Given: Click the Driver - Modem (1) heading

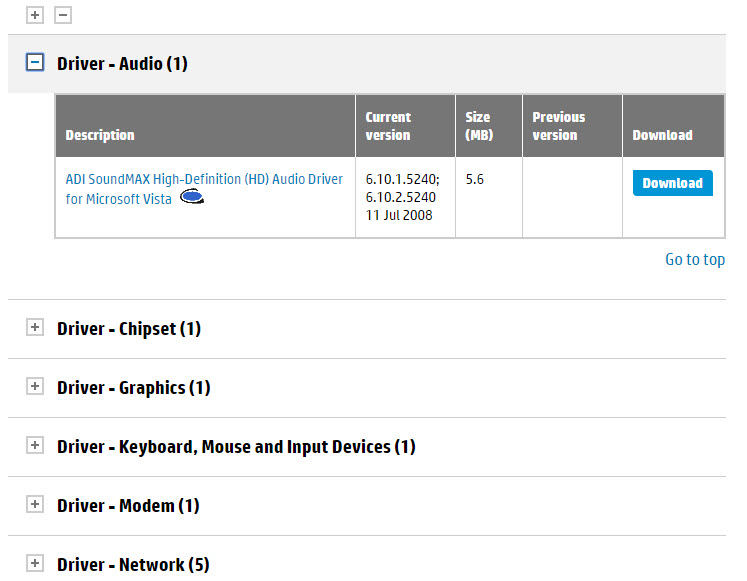Looking at the screenshot, I should pos(128,506).
